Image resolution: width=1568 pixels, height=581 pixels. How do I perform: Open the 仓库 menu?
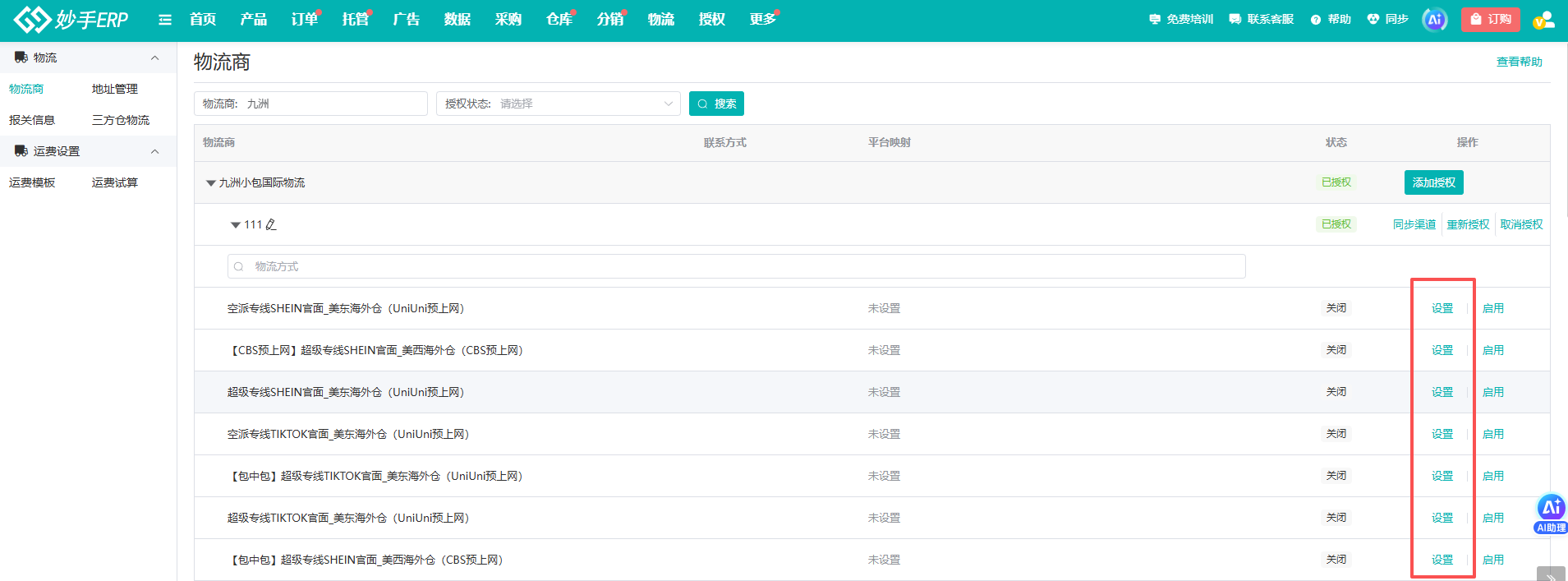click(x=559, y=19)
